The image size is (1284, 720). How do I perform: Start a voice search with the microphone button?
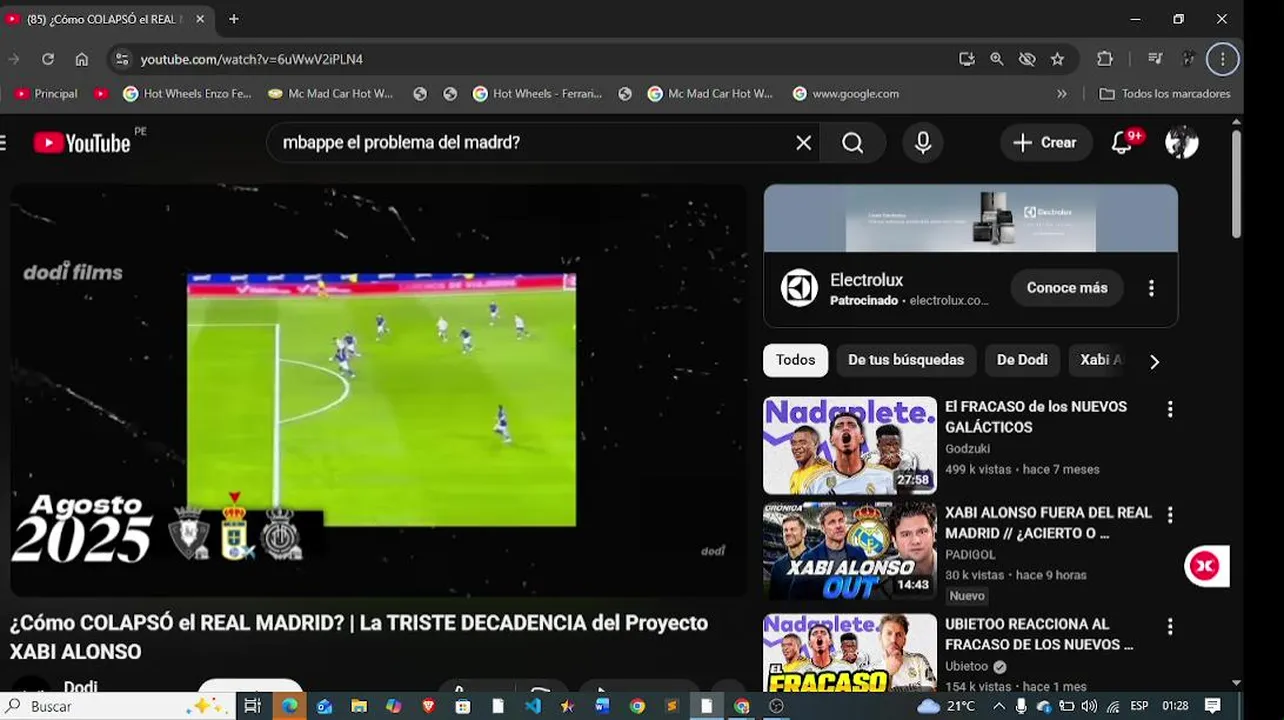coord(923,143)
